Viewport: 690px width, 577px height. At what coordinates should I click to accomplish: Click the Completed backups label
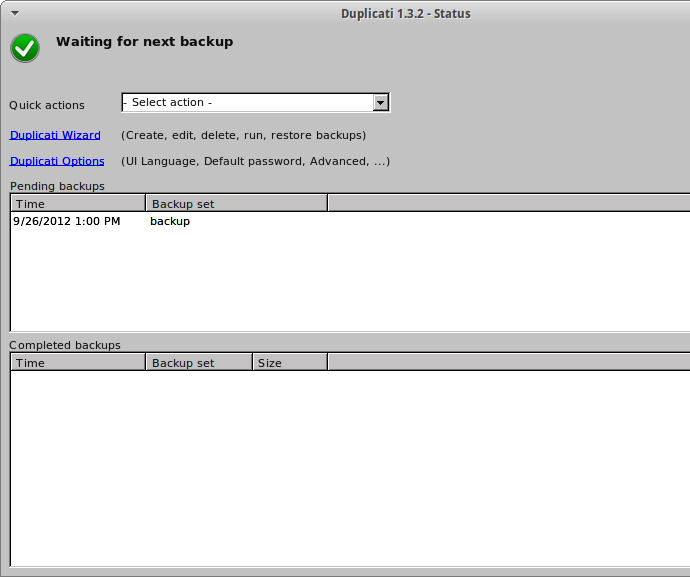(x=65, y=345)
